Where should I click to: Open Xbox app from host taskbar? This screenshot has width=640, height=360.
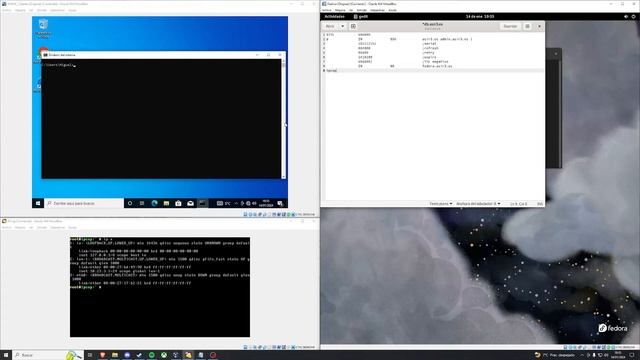tap(164, 355)
